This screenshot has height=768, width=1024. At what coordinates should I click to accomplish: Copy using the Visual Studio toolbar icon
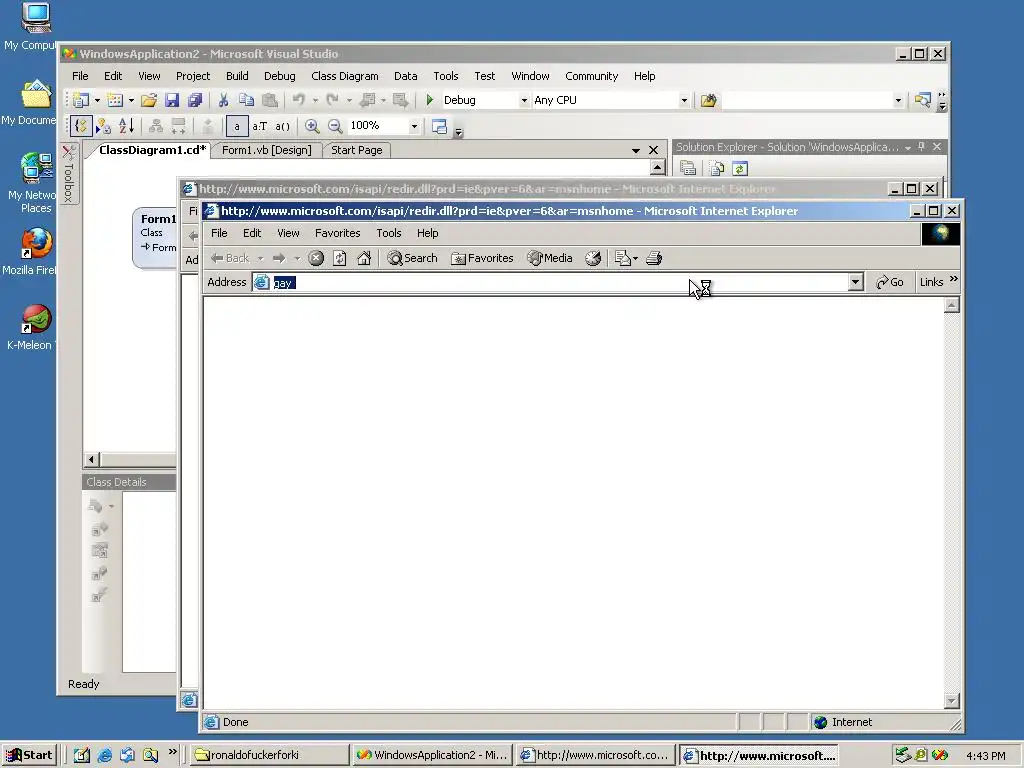coord(246,100)
